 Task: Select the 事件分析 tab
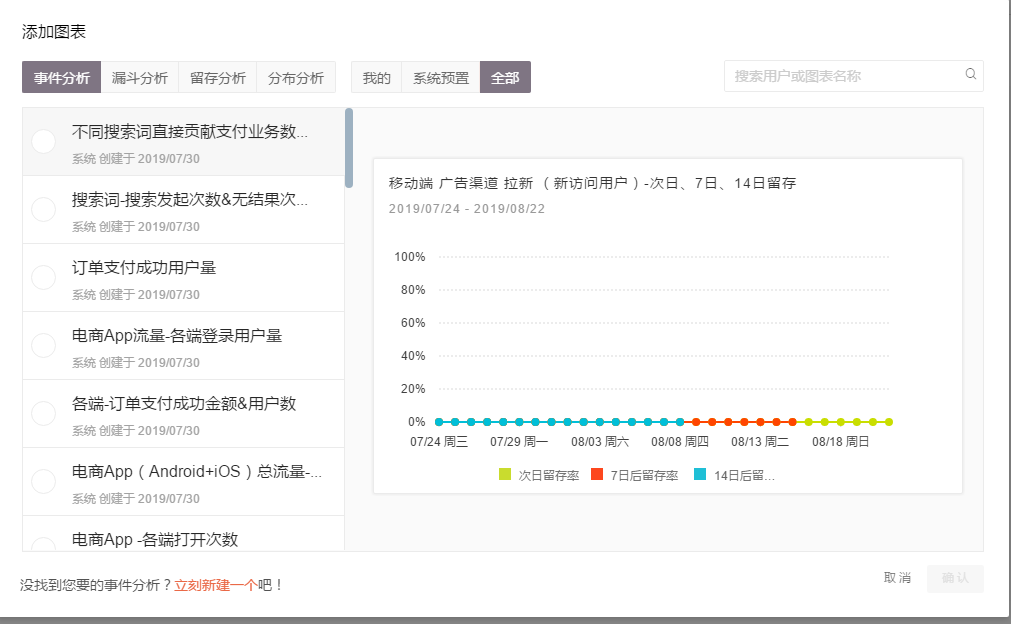pyautogui.click(x=61, y=76)
